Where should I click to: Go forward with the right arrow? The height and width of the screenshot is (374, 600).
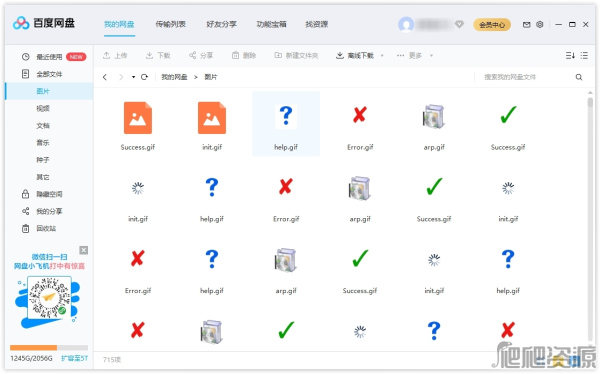click(x=121, y=77)
